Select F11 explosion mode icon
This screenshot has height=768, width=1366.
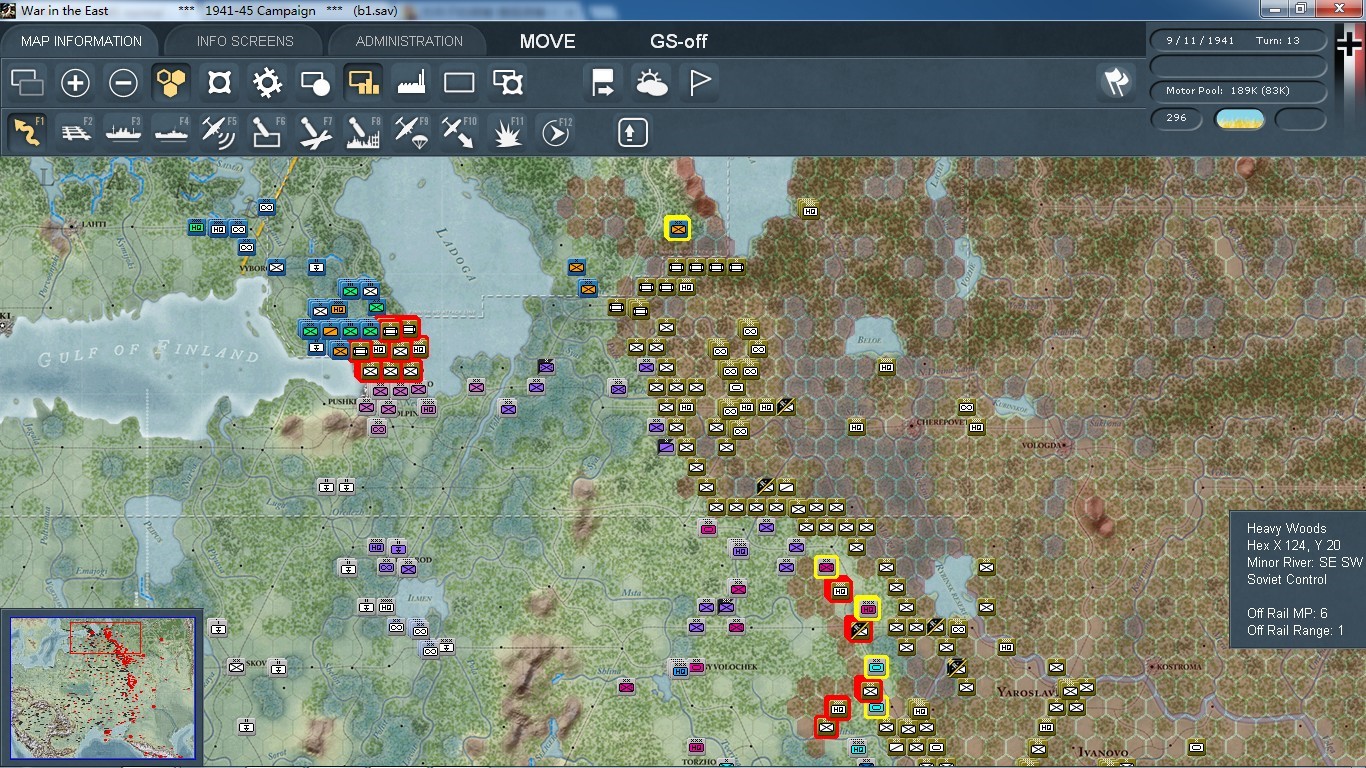[x=508, y=132]
